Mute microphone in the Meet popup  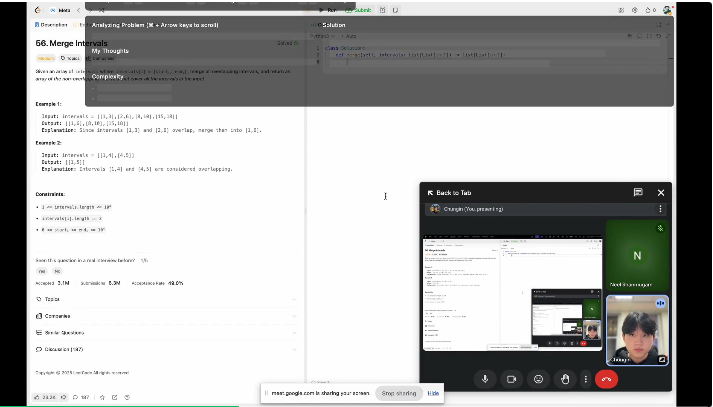[485, 379]
